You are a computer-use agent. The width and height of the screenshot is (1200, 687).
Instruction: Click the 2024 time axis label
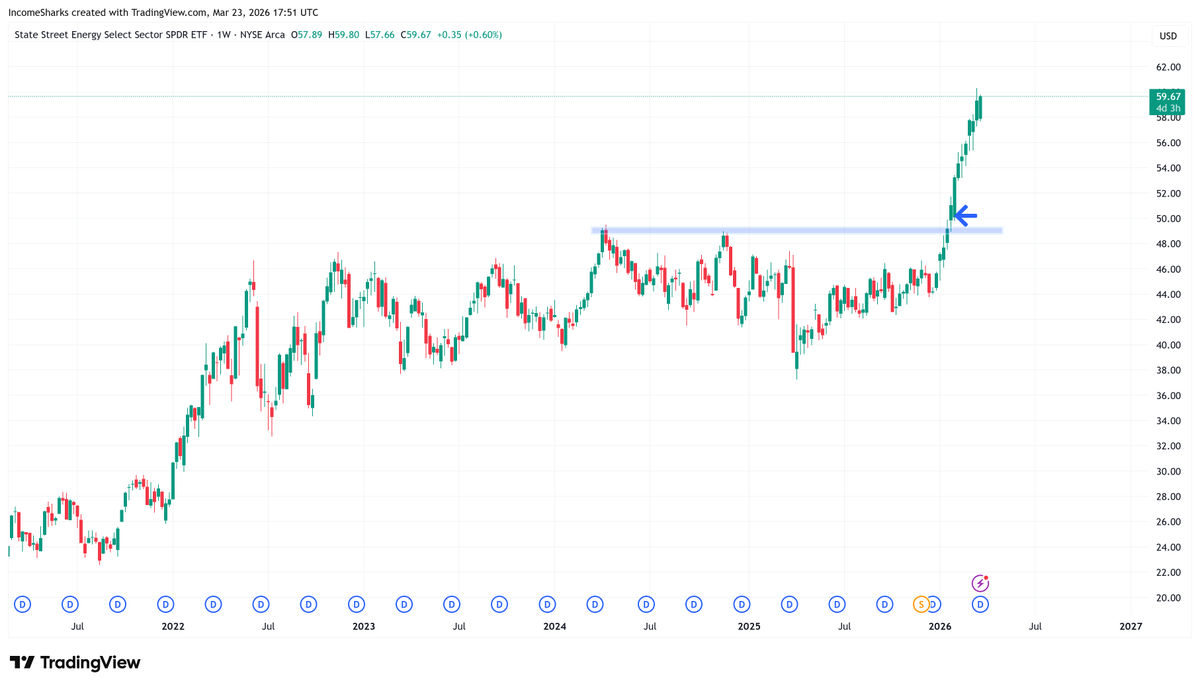click(555, 627)
